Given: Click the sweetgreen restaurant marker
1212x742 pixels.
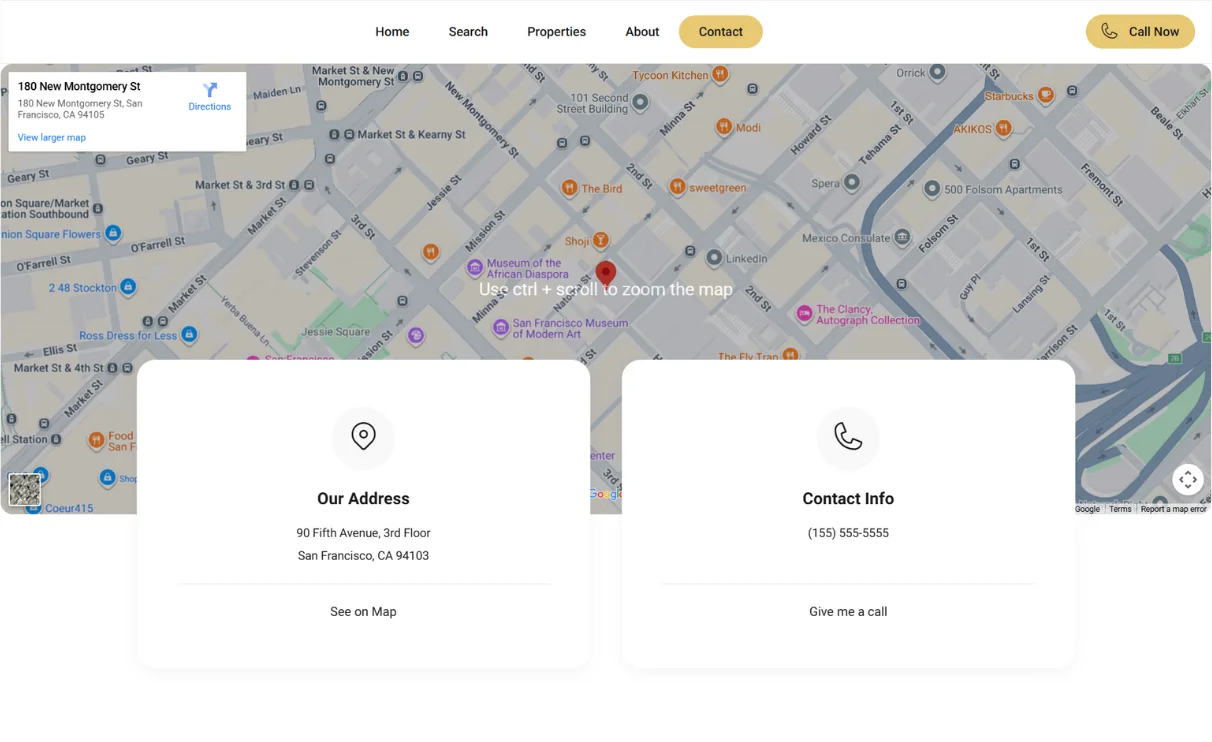Looking at the screenshot, I should (x=677, y=187).
